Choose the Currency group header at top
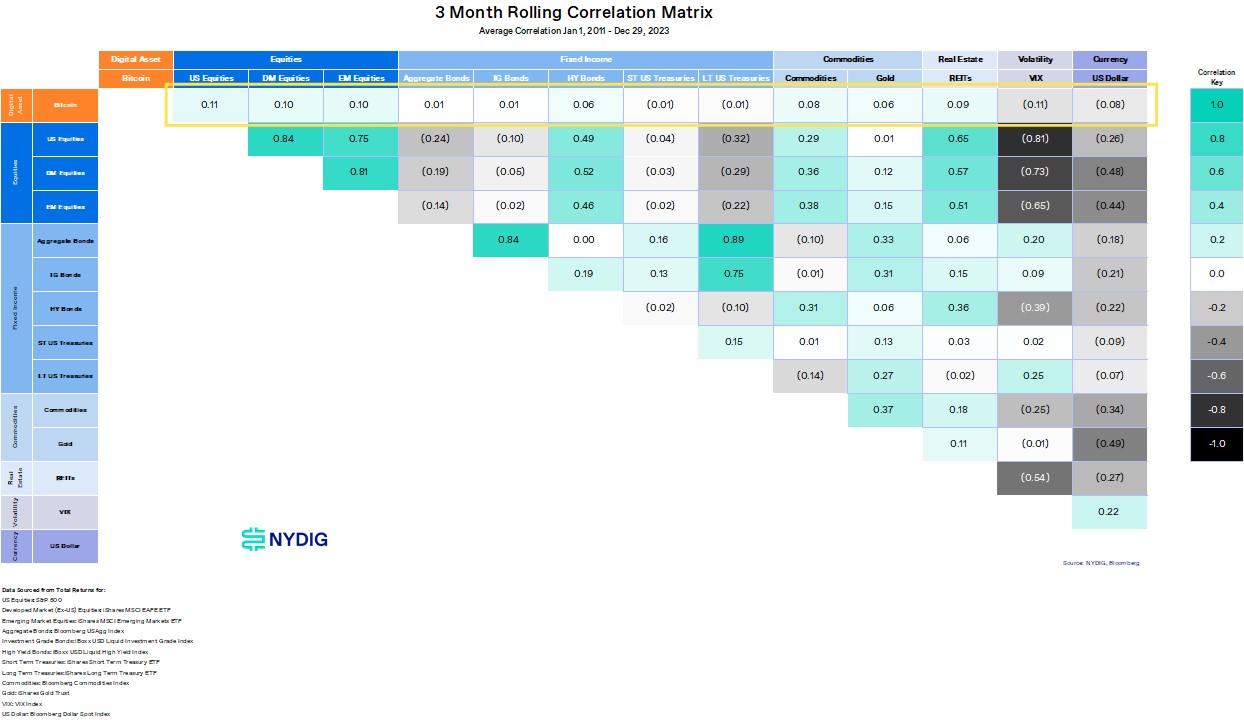 click(x=1110, y=59)
